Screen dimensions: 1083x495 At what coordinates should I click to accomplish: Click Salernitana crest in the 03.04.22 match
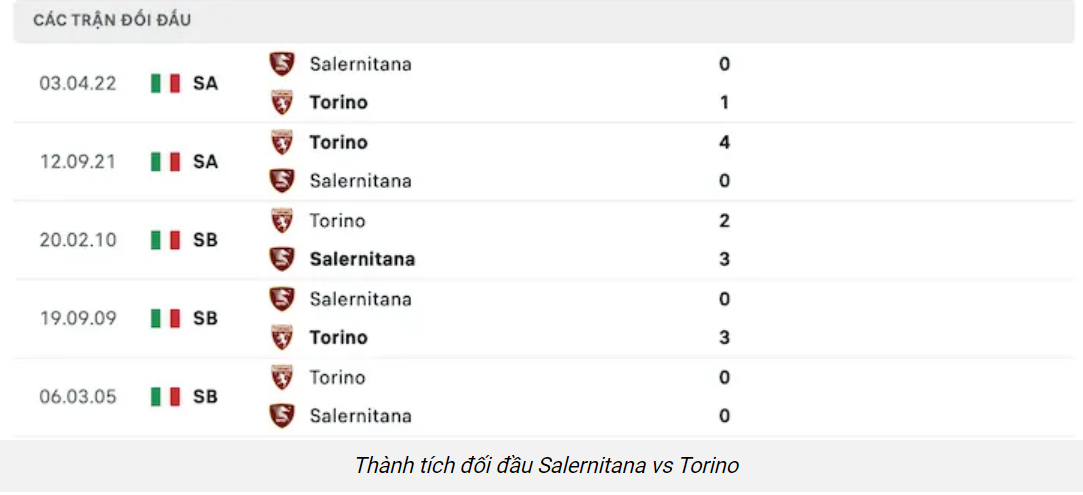pyautogui.click(x=282, y=64)
